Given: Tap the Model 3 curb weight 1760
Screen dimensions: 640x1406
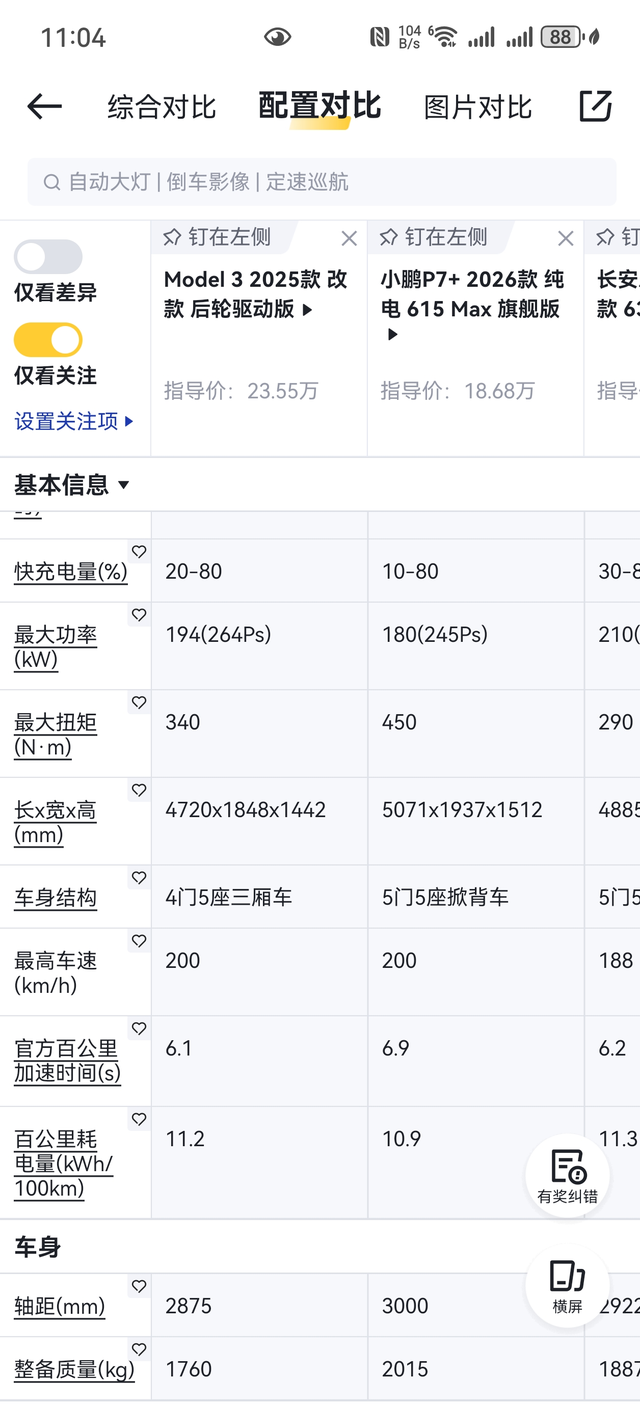Looking at the screenshot, I should click(x=189, y=1369).
